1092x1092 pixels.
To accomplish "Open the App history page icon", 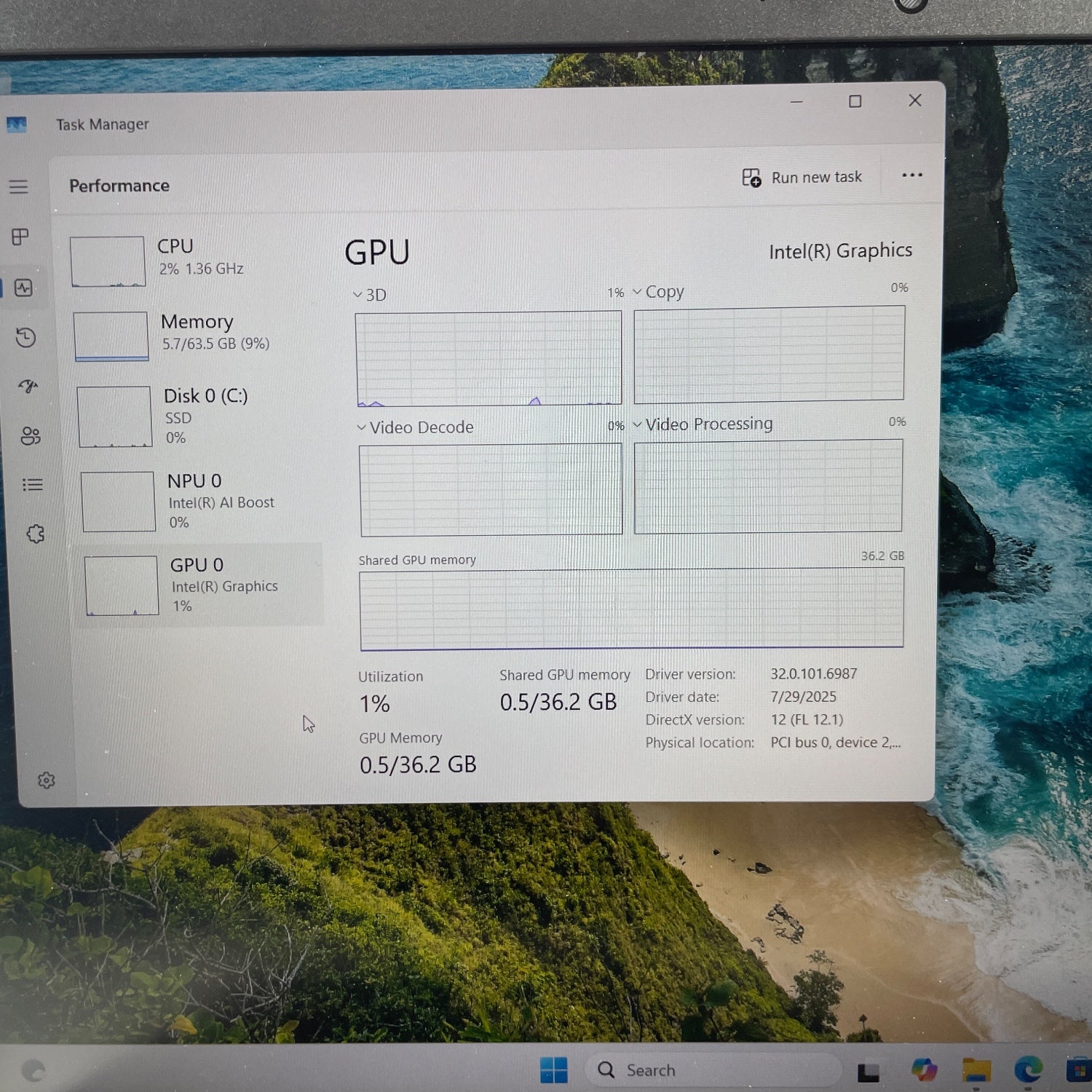I will click(x=25, y=337).
